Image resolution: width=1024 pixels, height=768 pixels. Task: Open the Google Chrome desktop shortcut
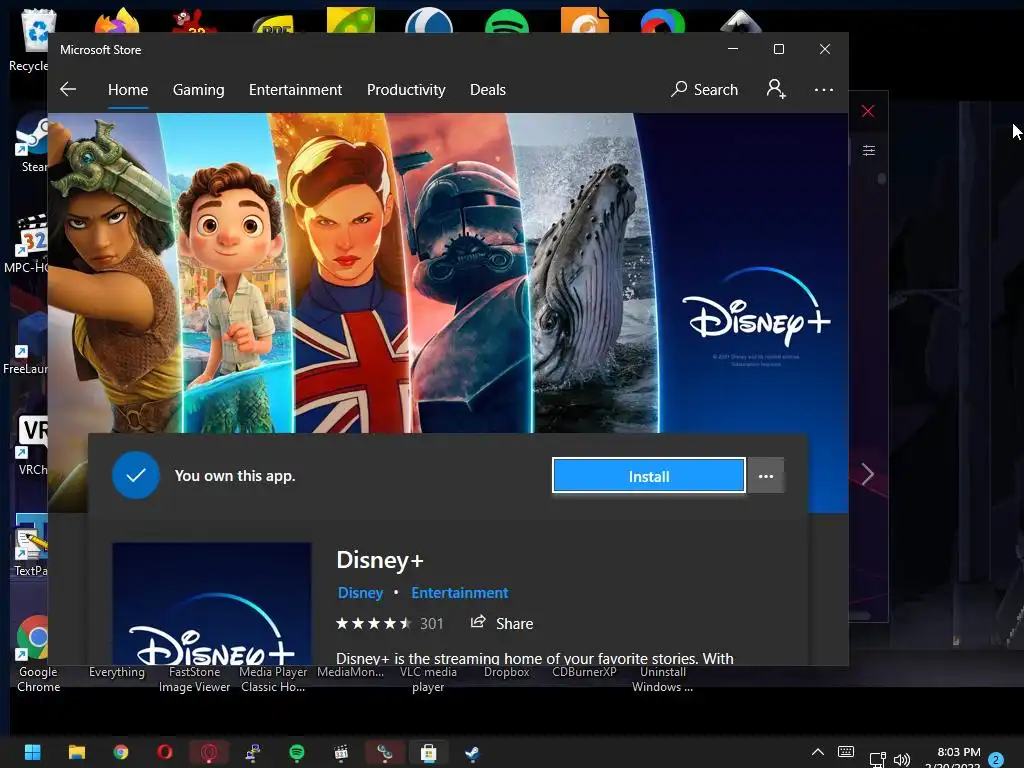(38, 654)
